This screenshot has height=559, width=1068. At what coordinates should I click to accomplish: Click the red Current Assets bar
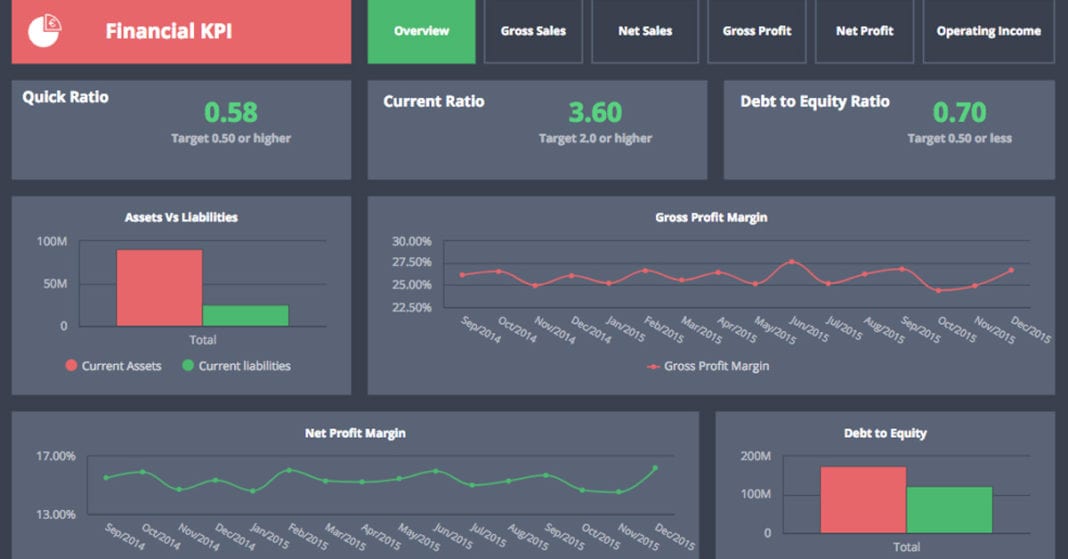[x=159, y=288]
